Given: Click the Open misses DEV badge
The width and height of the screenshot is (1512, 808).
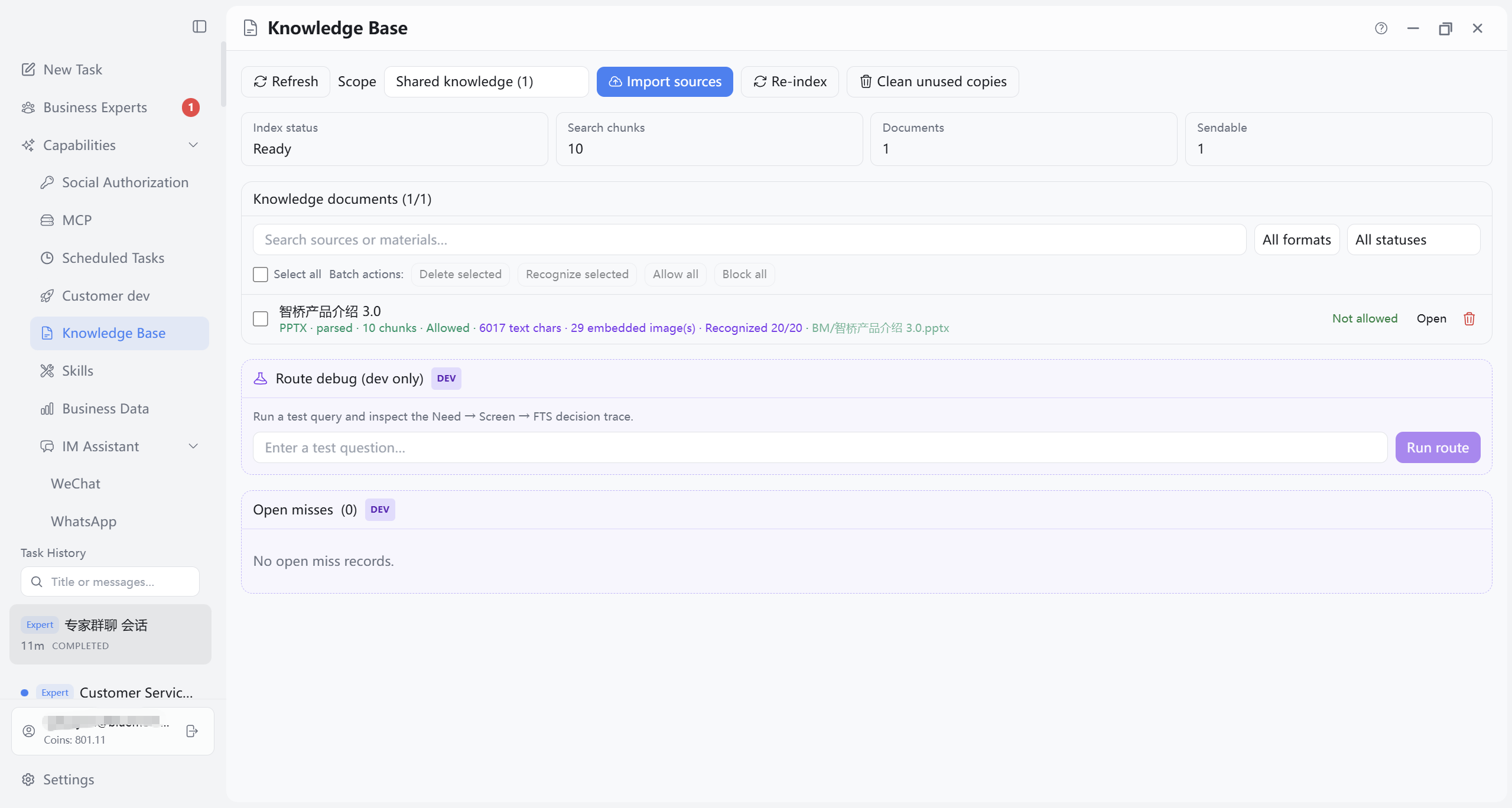Looking at the screenshot, I should click(380, 510).
